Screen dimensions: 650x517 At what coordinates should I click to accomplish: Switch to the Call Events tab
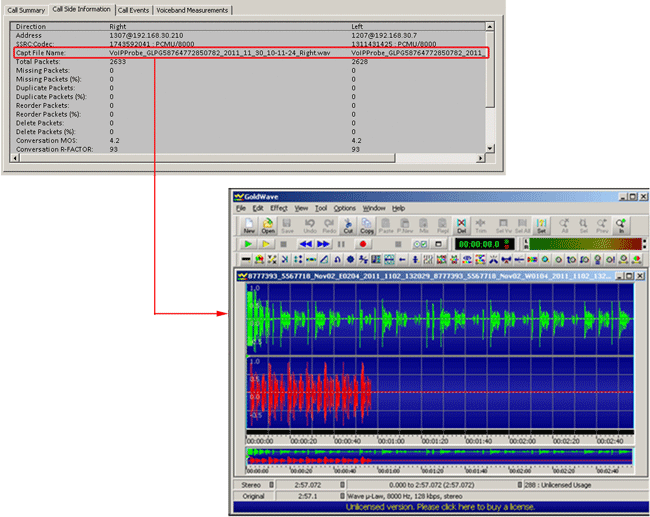(133, 10)
